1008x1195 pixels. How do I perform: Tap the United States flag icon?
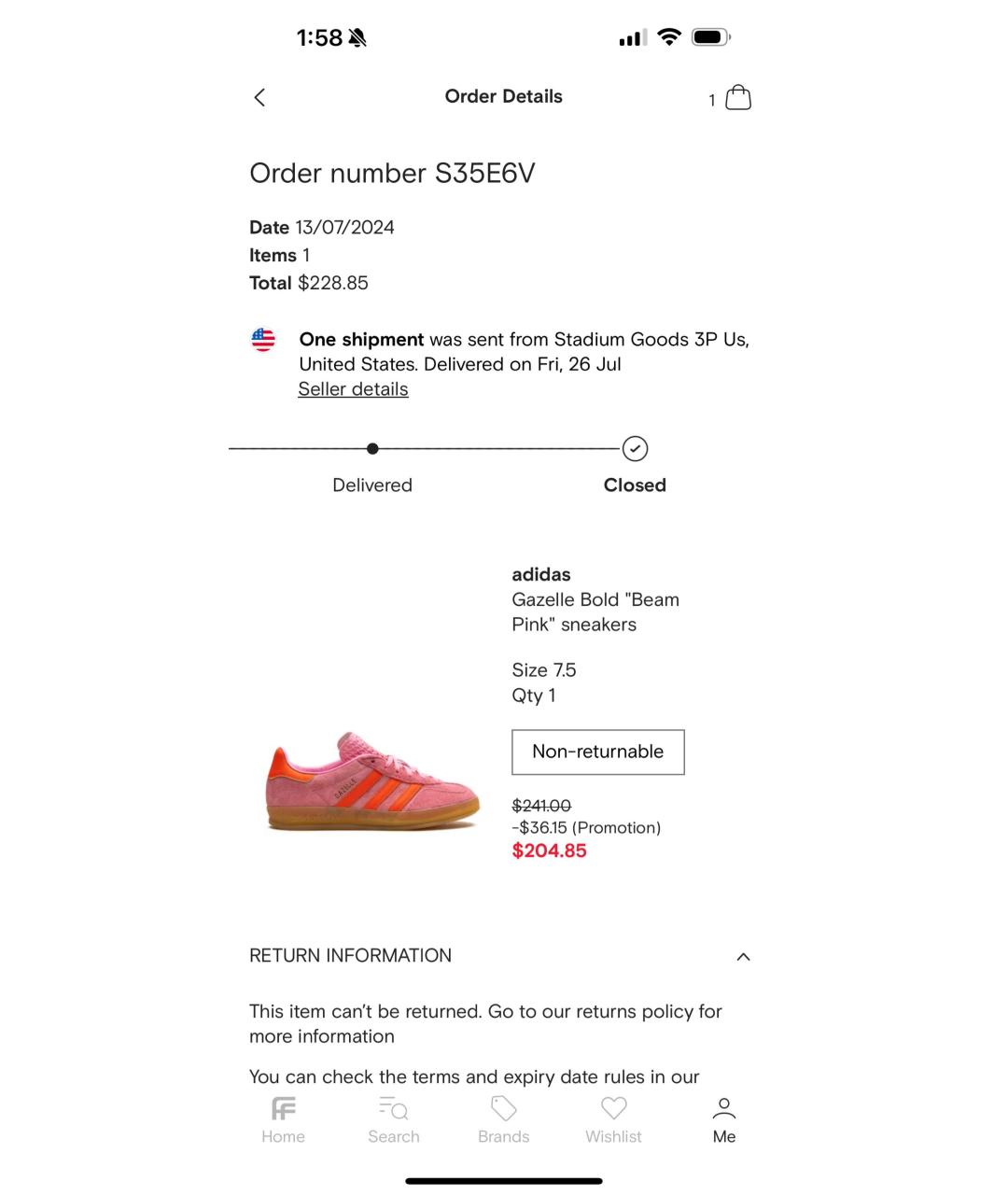263,340
